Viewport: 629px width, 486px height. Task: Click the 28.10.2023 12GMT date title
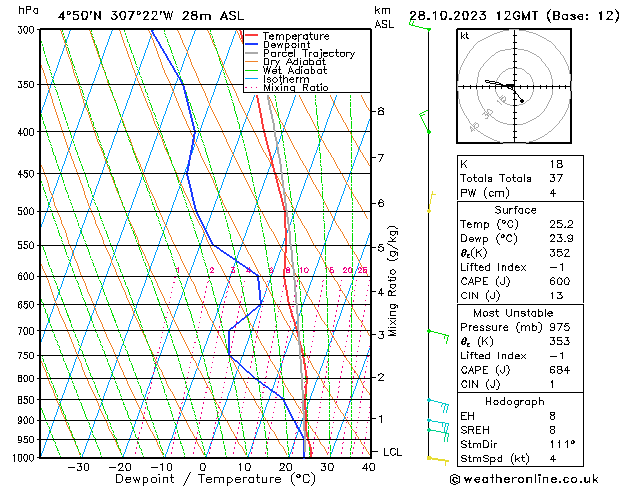(473, 16)
